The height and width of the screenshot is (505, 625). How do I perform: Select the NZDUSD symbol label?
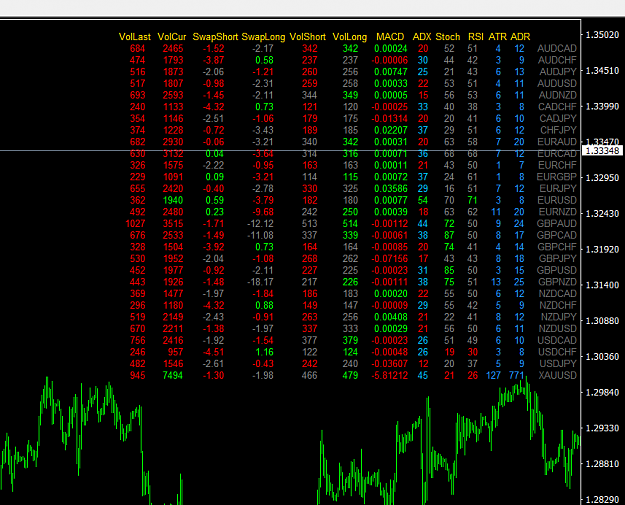558,328
